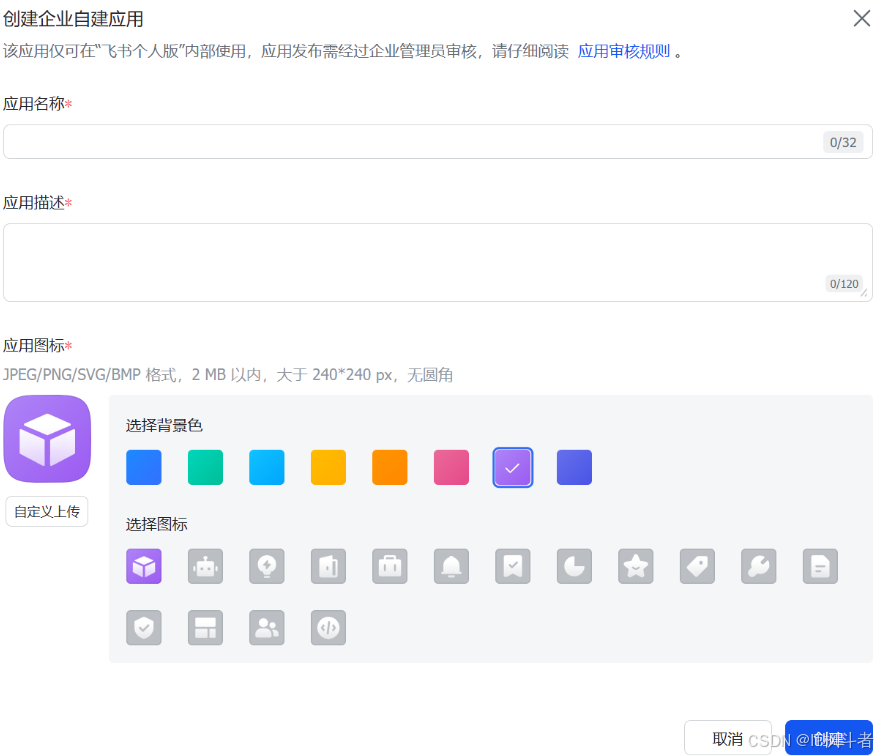Screen dimensions: 878x756
Task: Pick the tag label icon
Action: pos(697,566)
